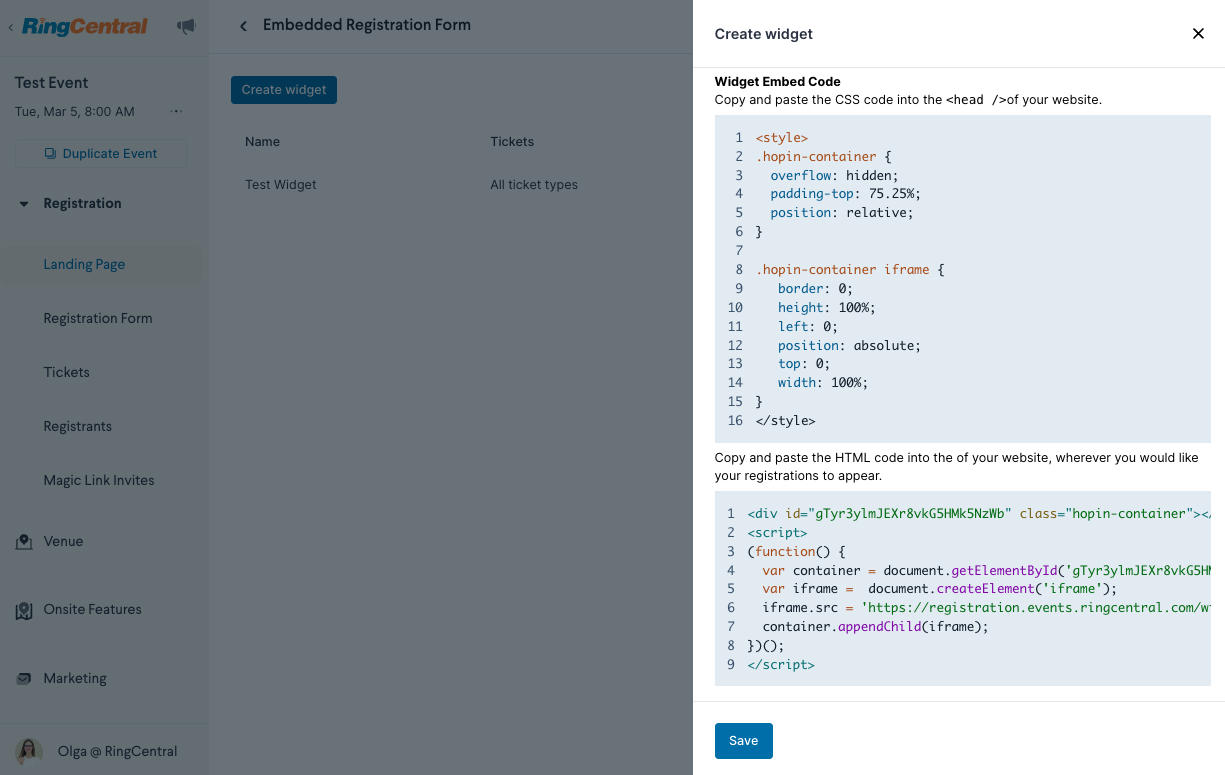Click the megaphone announcements icon

(186, 27)
